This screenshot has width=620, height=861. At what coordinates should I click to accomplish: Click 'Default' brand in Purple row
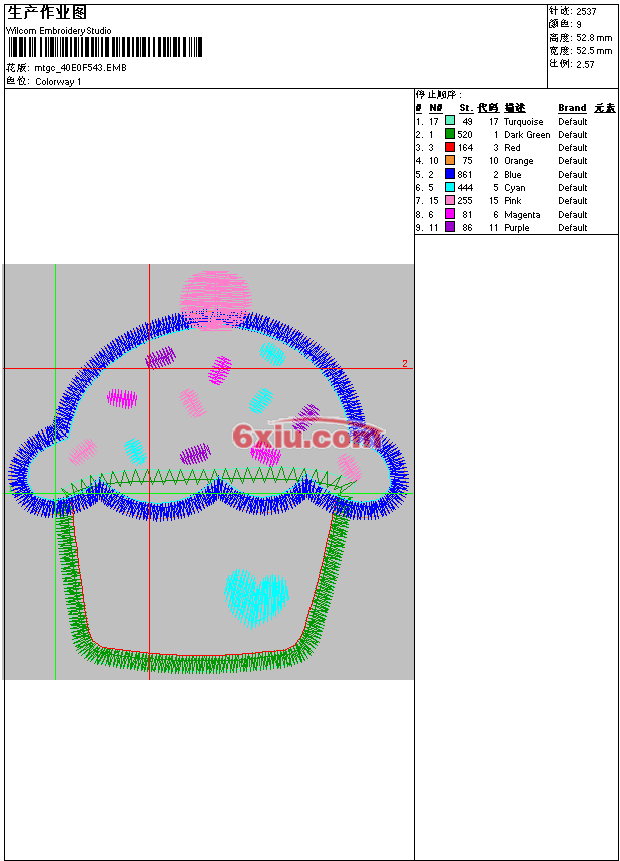(x=573, y=228)
